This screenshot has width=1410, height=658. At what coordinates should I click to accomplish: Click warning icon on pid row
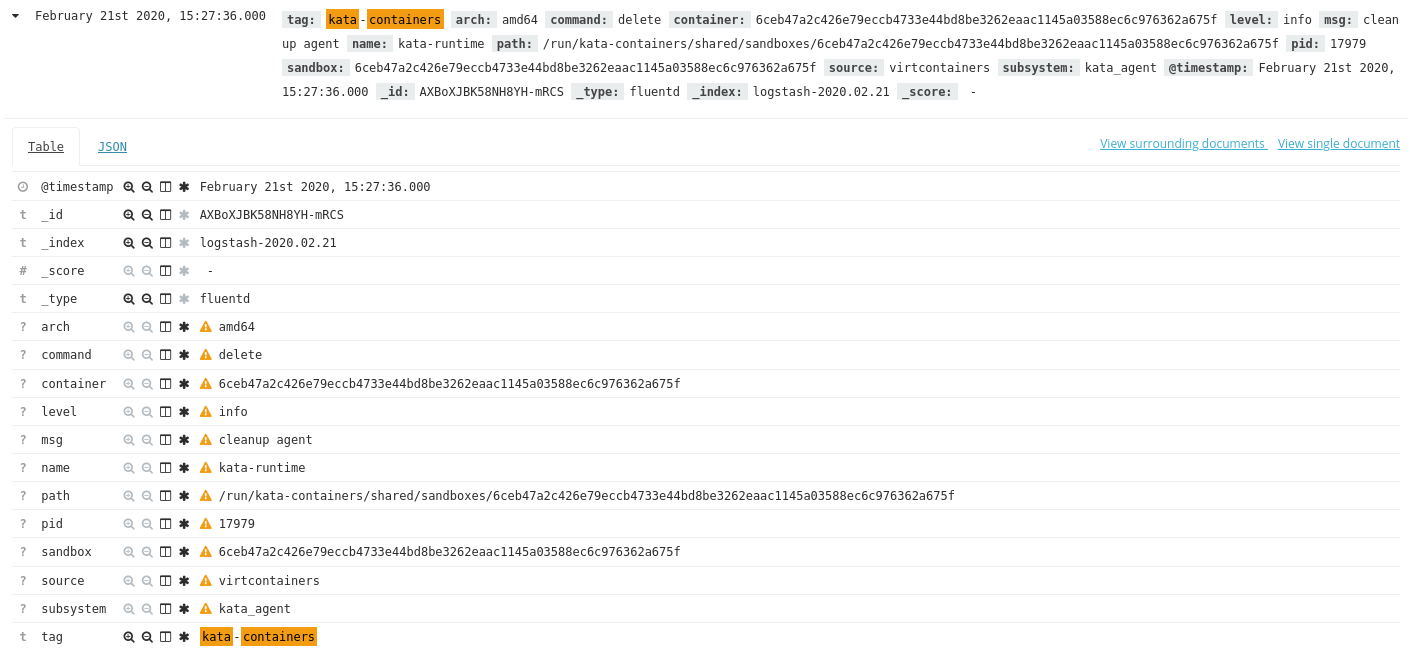tap(206, 524)
